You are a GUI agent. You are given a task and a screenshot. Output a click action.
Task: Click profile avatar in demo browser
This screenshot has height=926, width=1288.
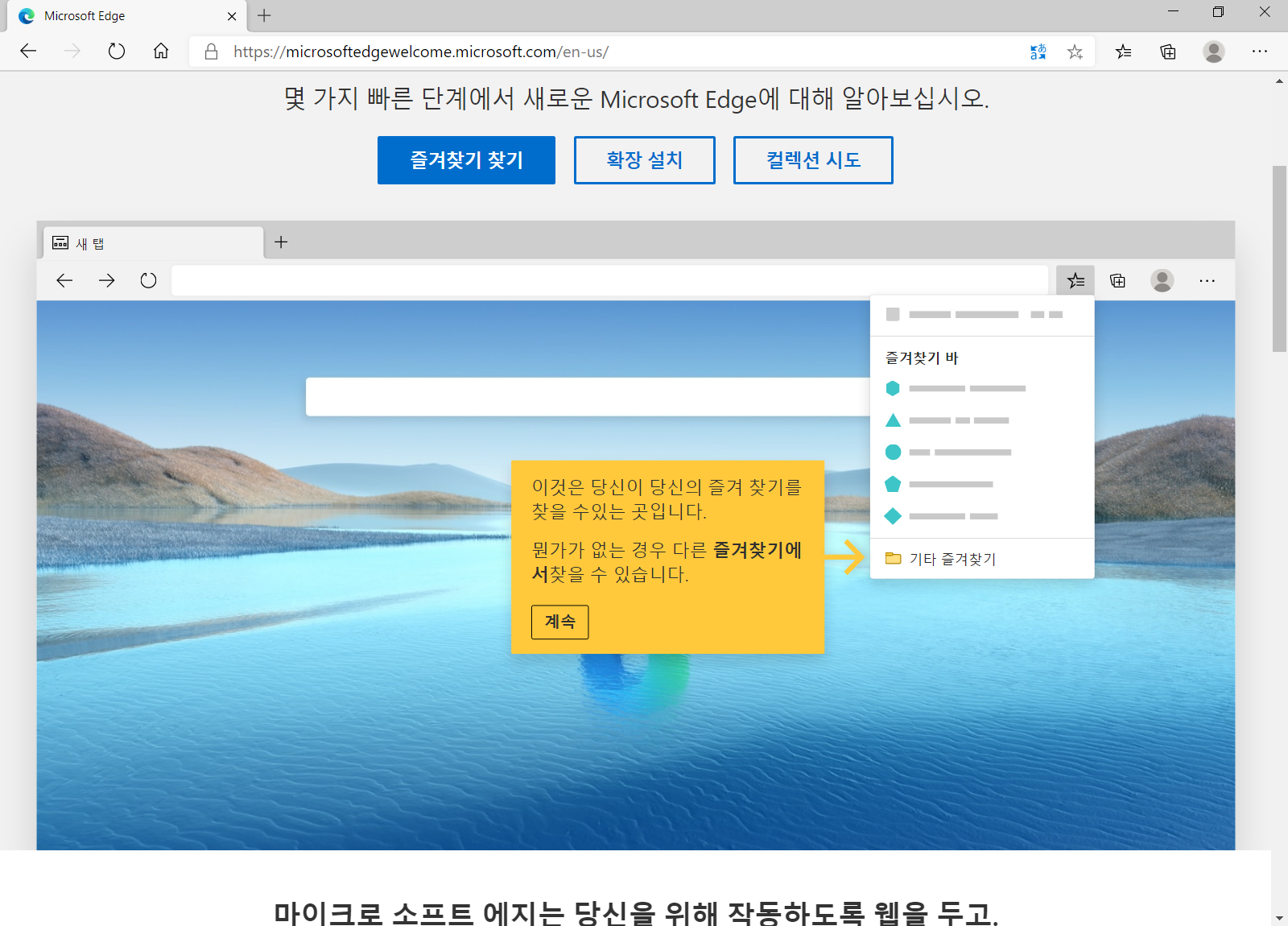pos(1162,280)
